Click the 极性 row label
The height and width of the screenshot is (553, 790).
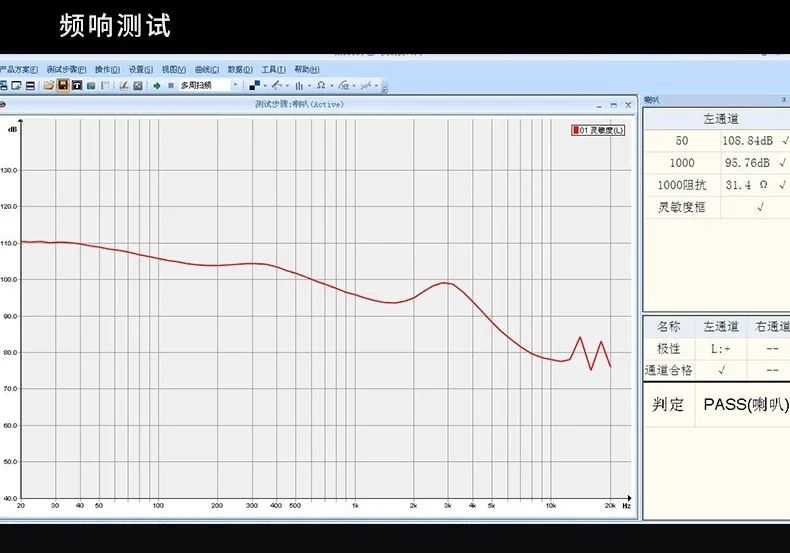point(669,349)
